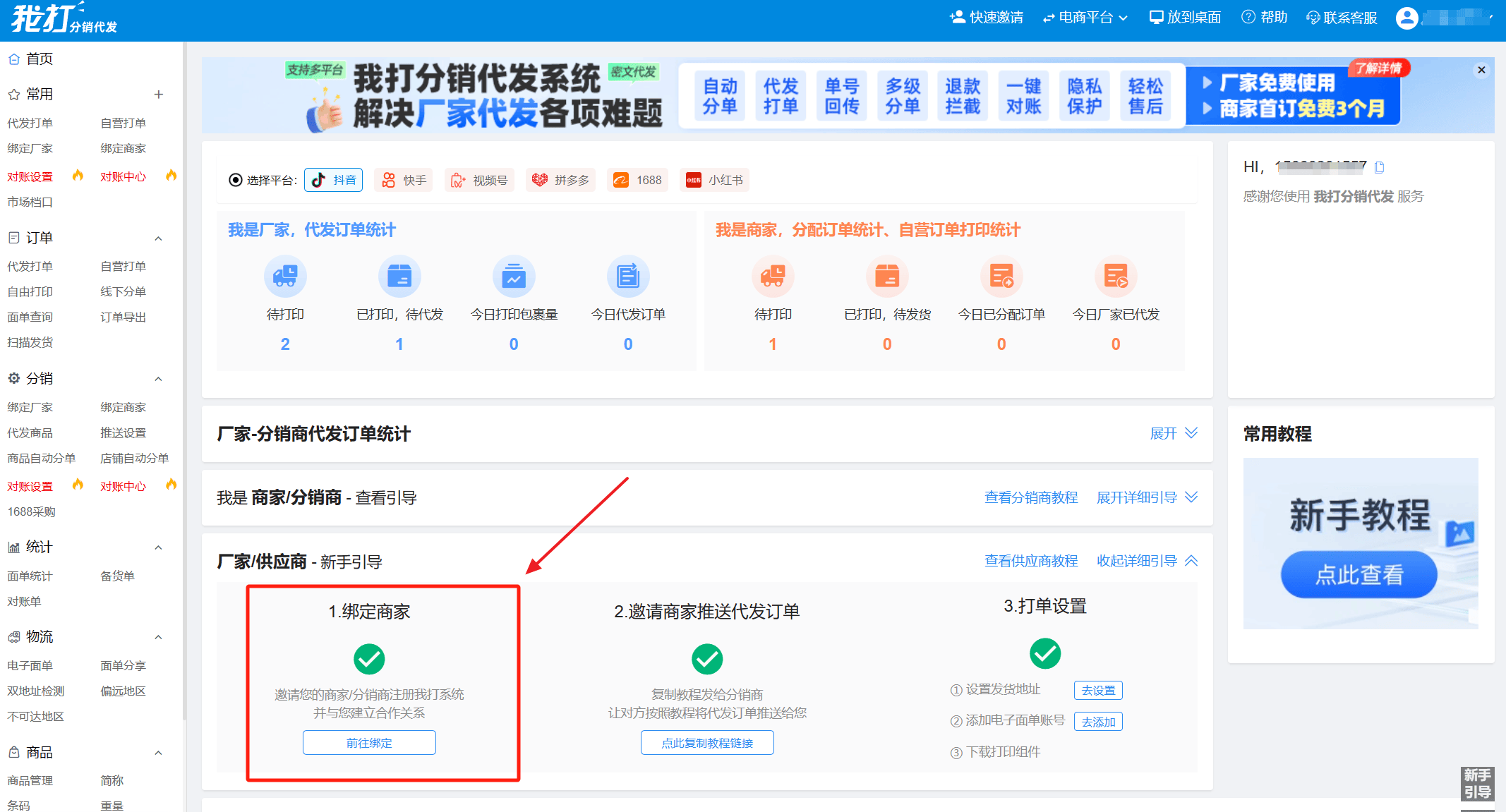Open 自营打单 under 常用
This screenshot has height=812, width=1506.
pyautogui.click(x=124, y=123)
